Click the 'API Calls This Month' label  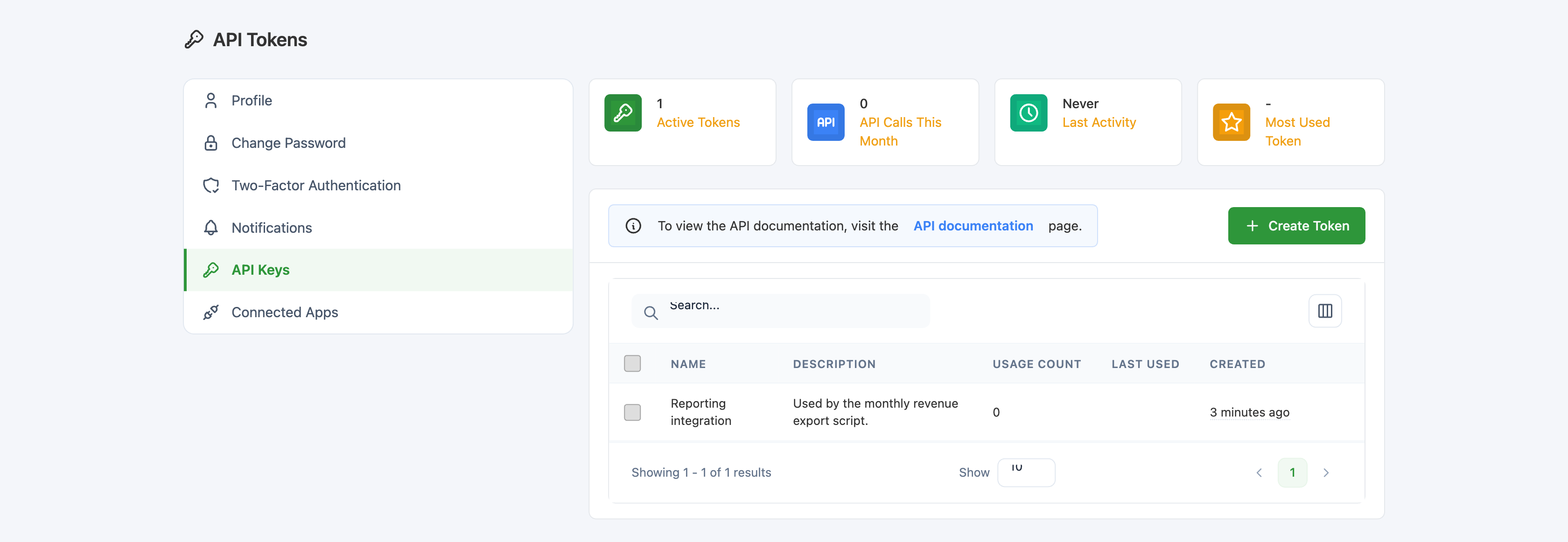point(900,132)
